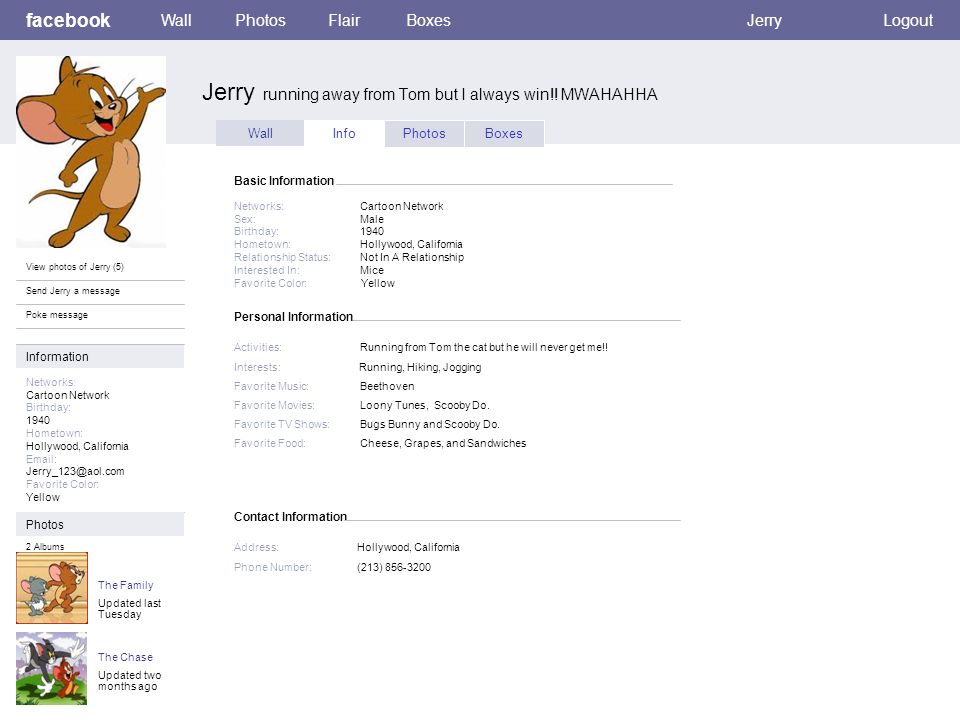The height and width of the screenshot is (720, 960).
Task: Click the Information sidebar section header
Action: tap(100, 356)
